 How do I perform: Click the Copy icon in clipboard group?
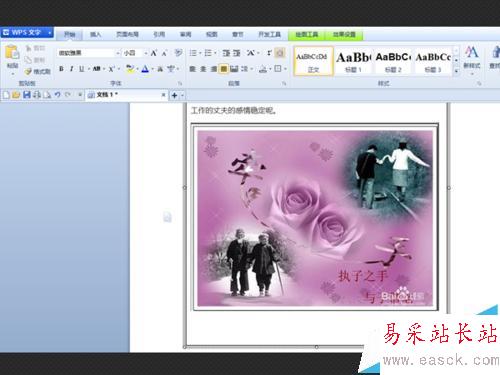29,60
